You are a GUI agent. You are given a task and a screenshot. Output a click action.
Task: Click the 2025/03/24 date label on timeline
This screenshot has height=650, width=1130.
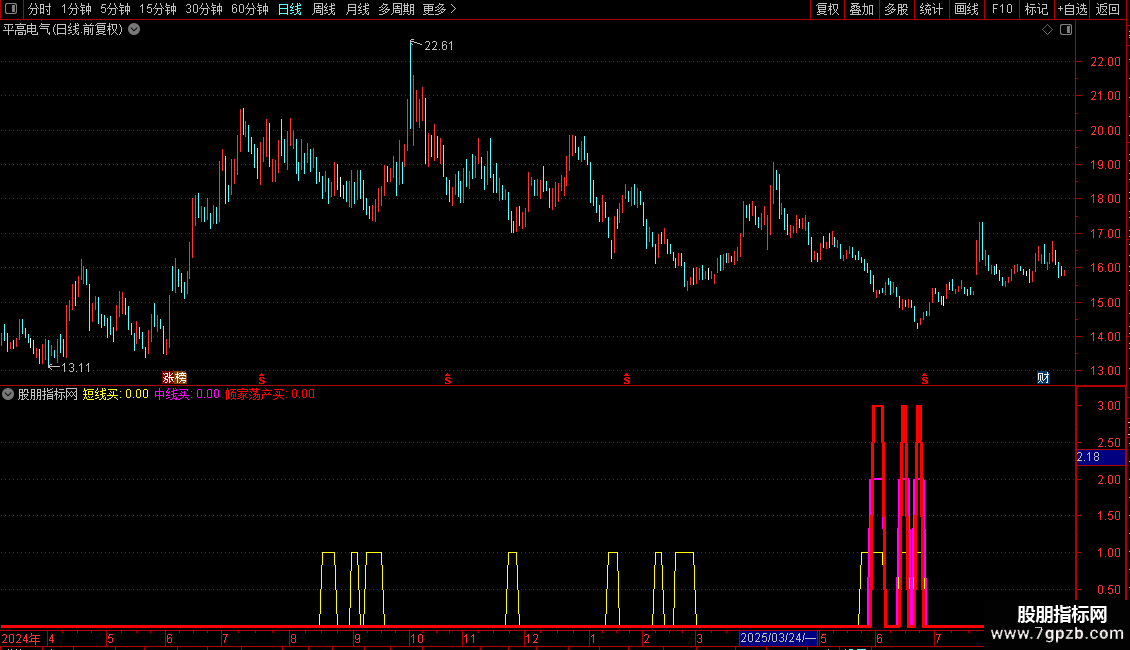(x=778, y=638)
